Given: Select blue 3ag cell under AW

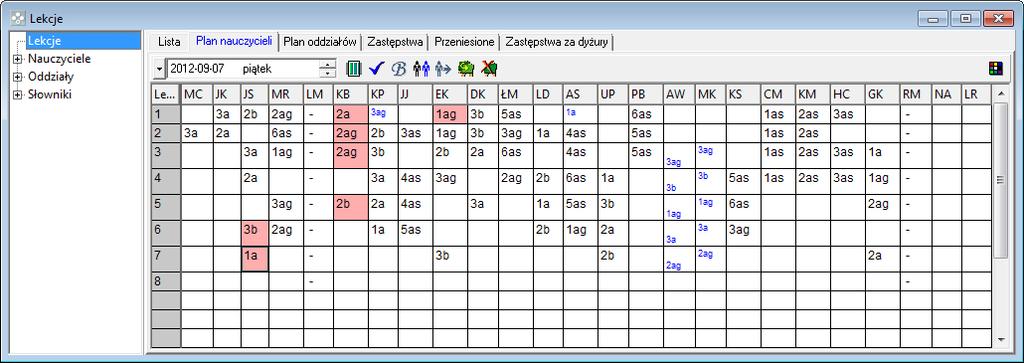Looking at the screenshot, I should (679, 155).
